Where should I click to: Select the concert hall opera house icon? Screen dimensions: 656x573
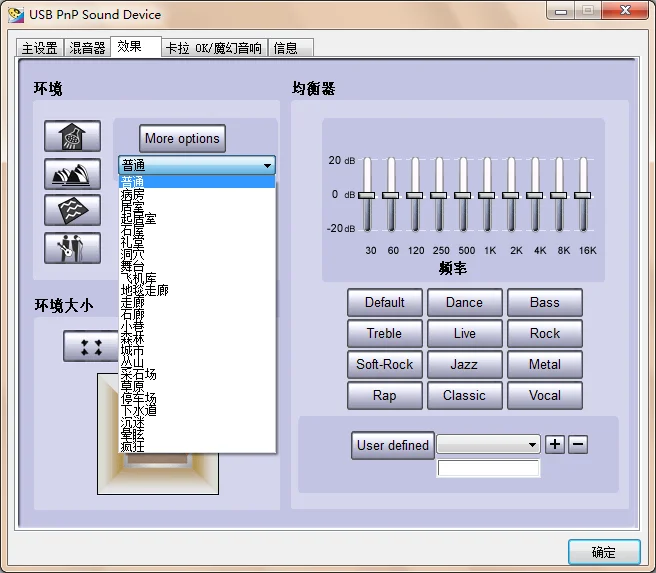pos(72,174)
